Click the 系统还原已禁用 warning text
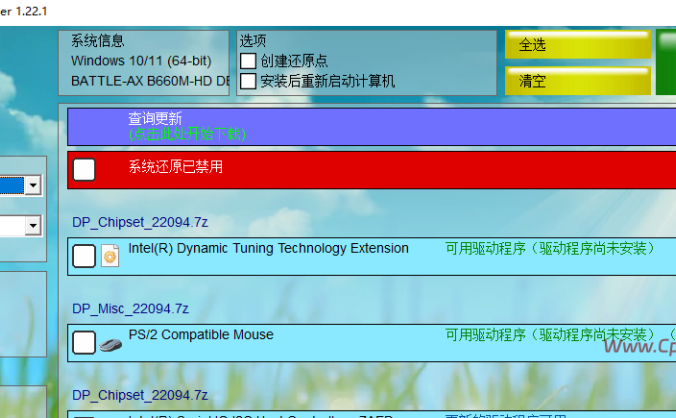This screenshot has width=676, height=418. (x=176, y=167)
